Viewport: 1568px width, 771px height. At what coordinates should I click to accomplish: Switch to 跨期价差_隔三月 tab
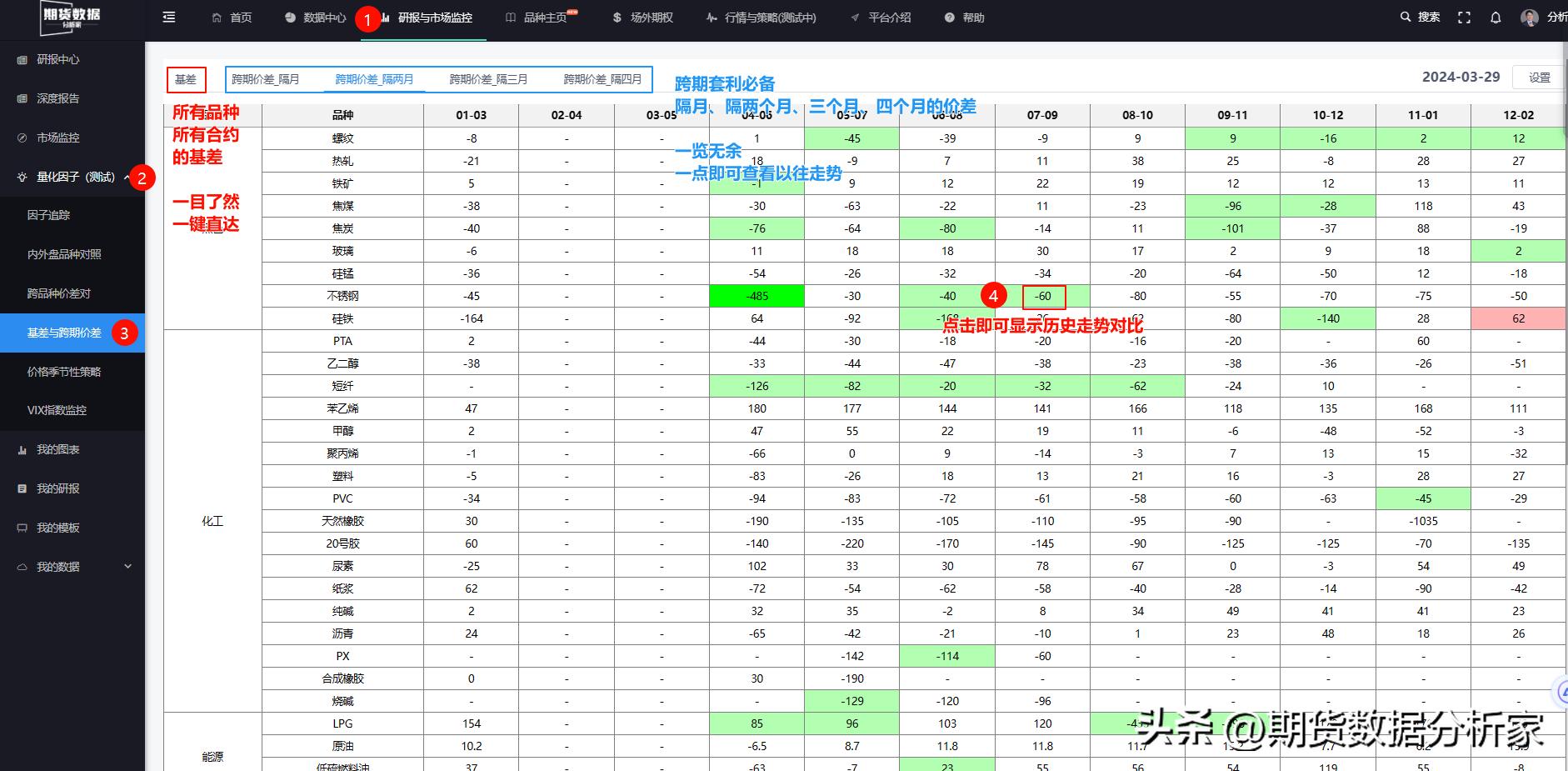point(488,79)
